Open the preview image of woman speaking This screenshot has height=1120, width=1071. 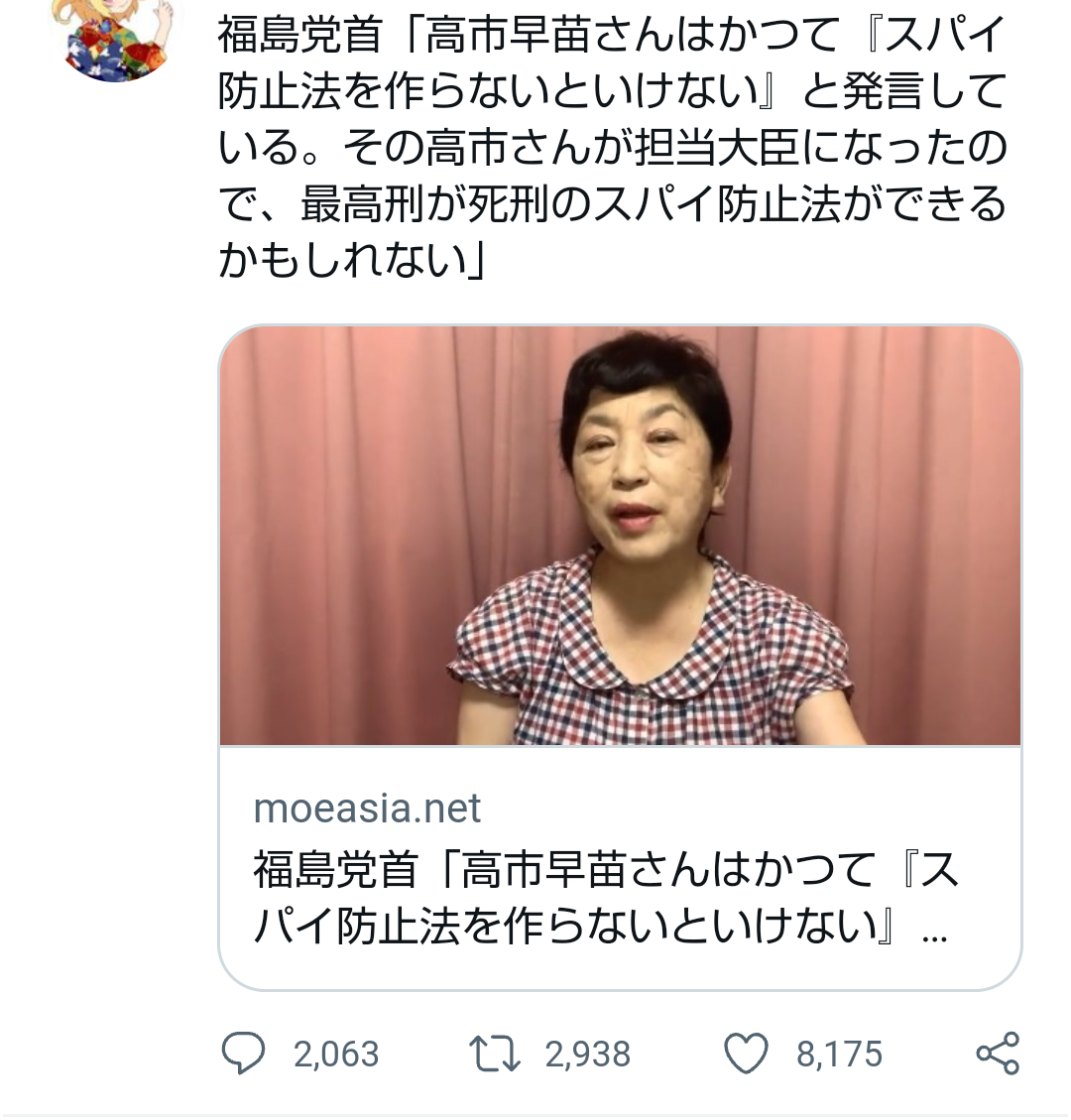[620, 536]
